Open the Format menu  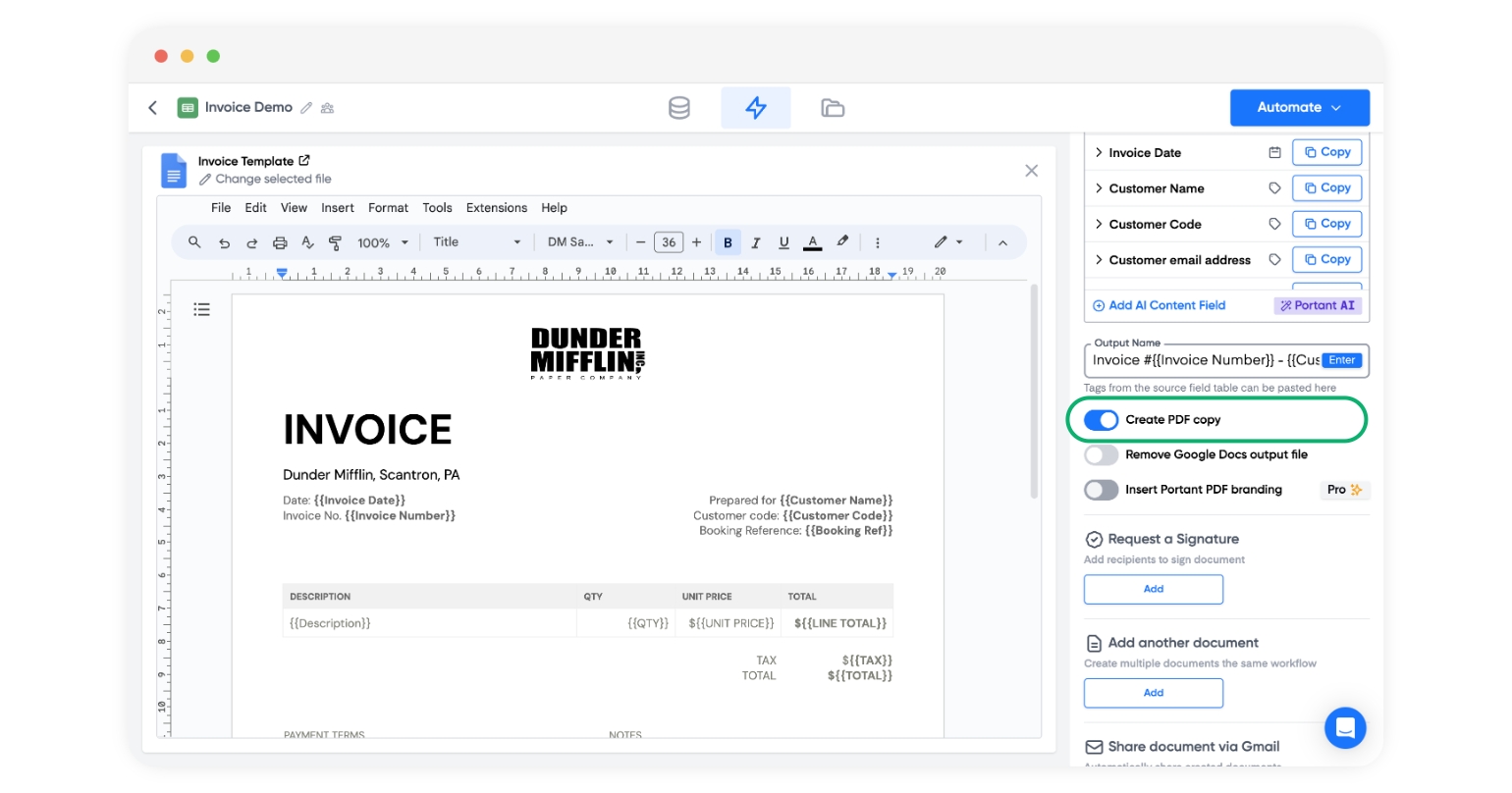point(388,208)
